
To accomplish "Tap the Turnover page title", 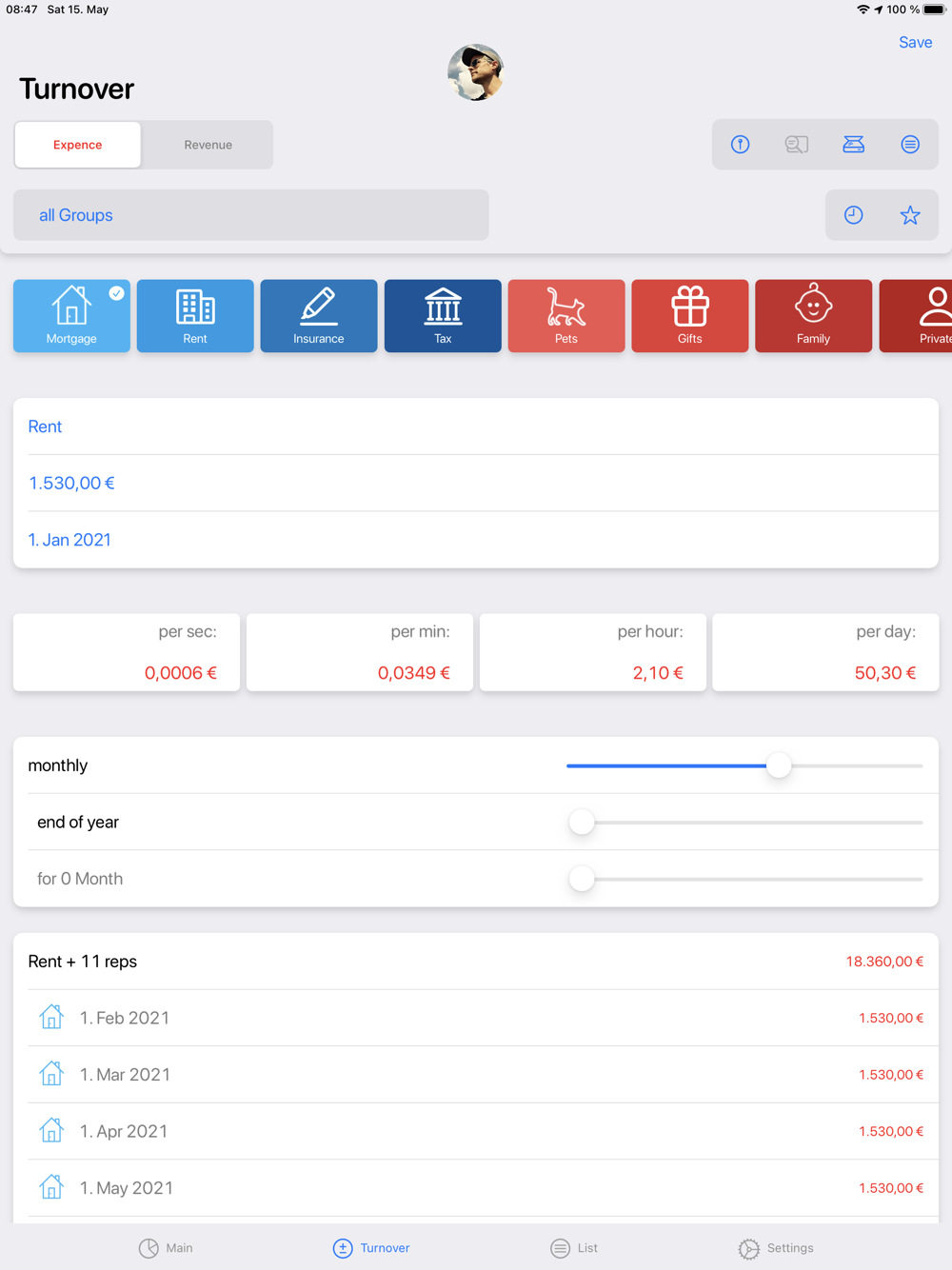I will pyautogui.click(x=76, y=89).
